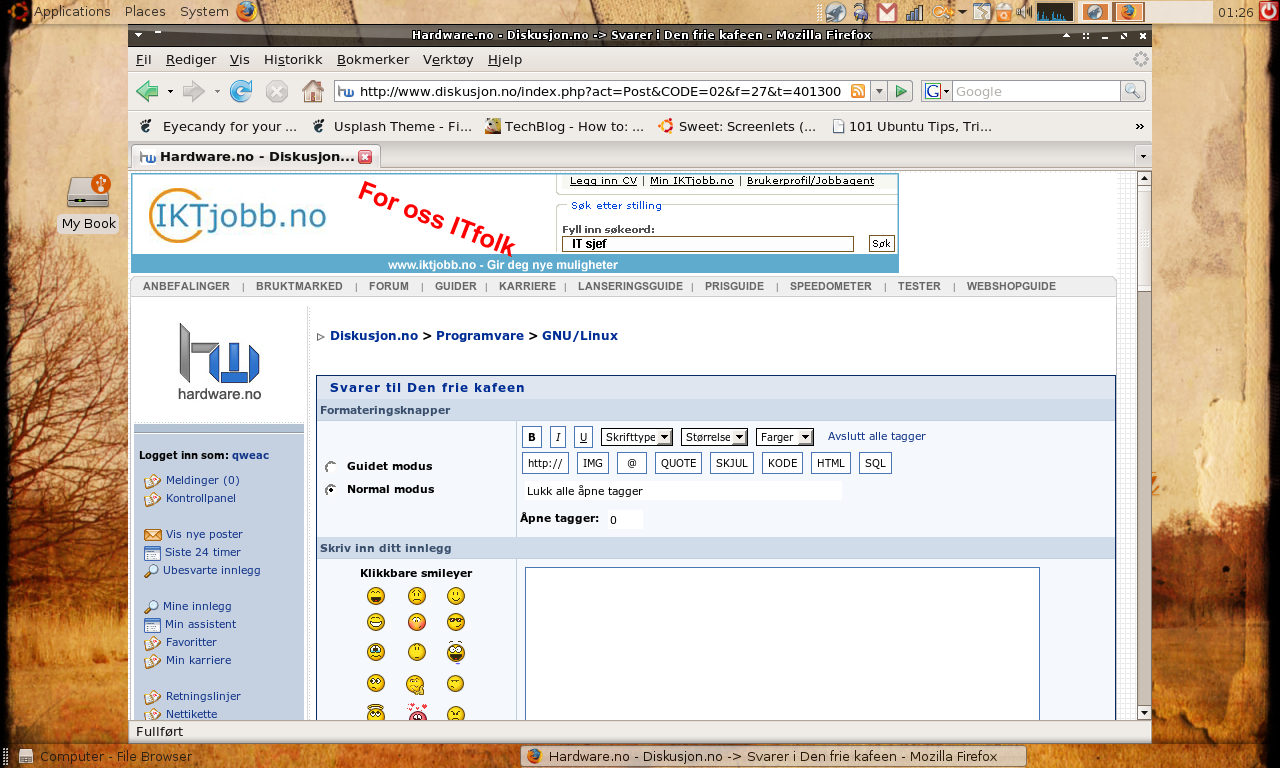Screen dimensions: 1280x768
Task: Click the IMG tag button
Action: pyautogui.click(x=593, y=463)
